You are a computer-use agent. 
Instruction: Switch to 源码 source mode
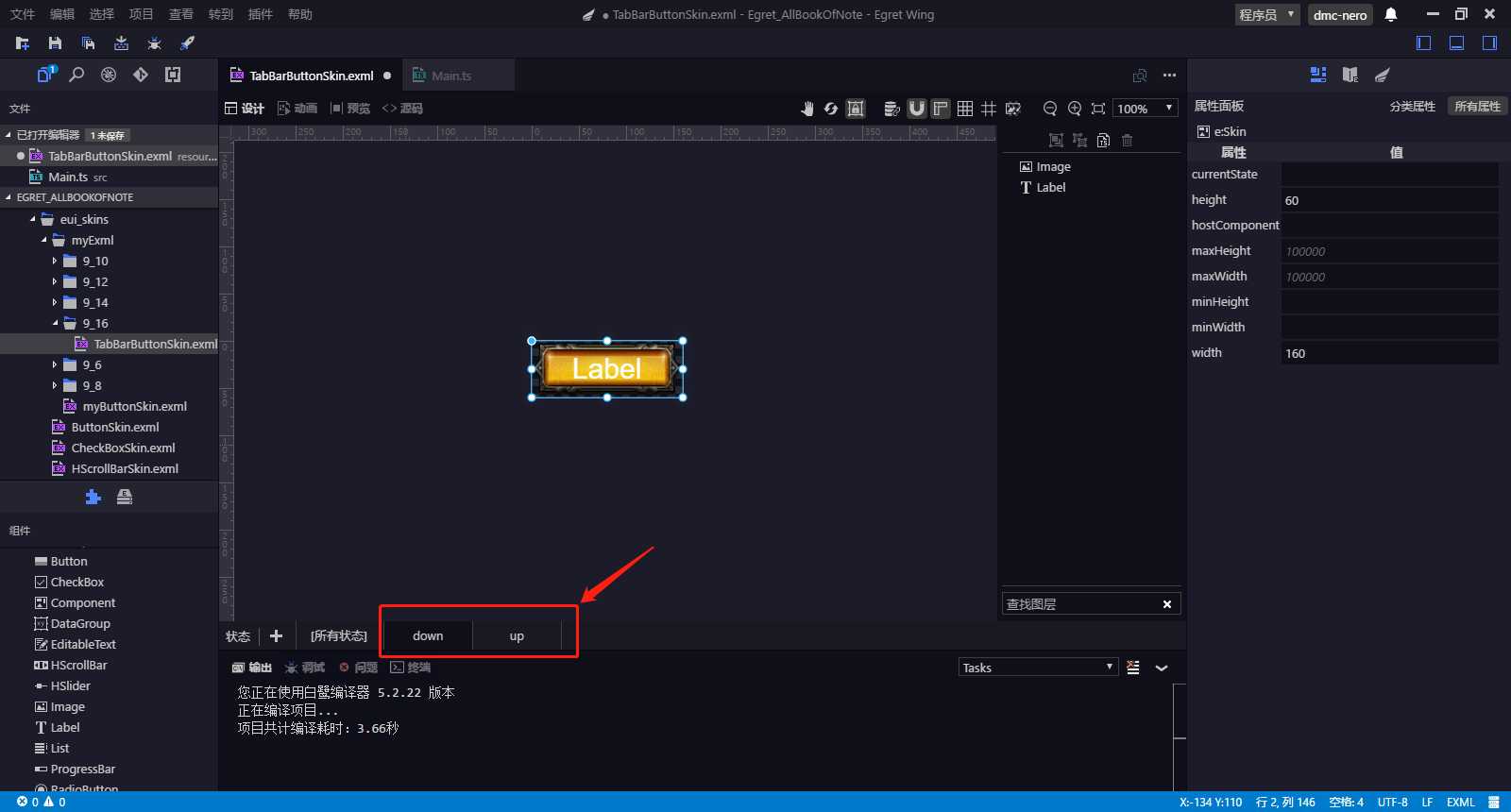coord(402,109)
